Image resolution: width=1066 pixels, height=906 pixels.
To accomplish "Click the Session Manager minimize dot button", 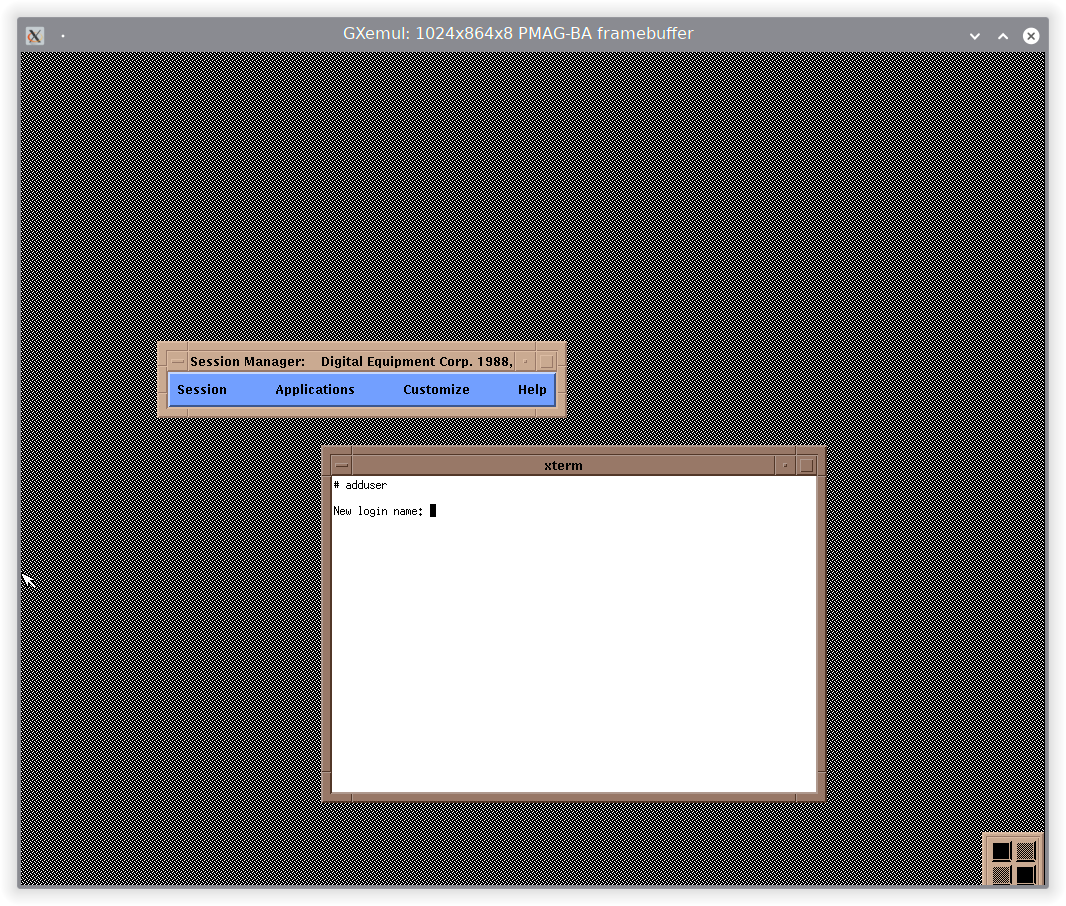I will tap(526, 362).
